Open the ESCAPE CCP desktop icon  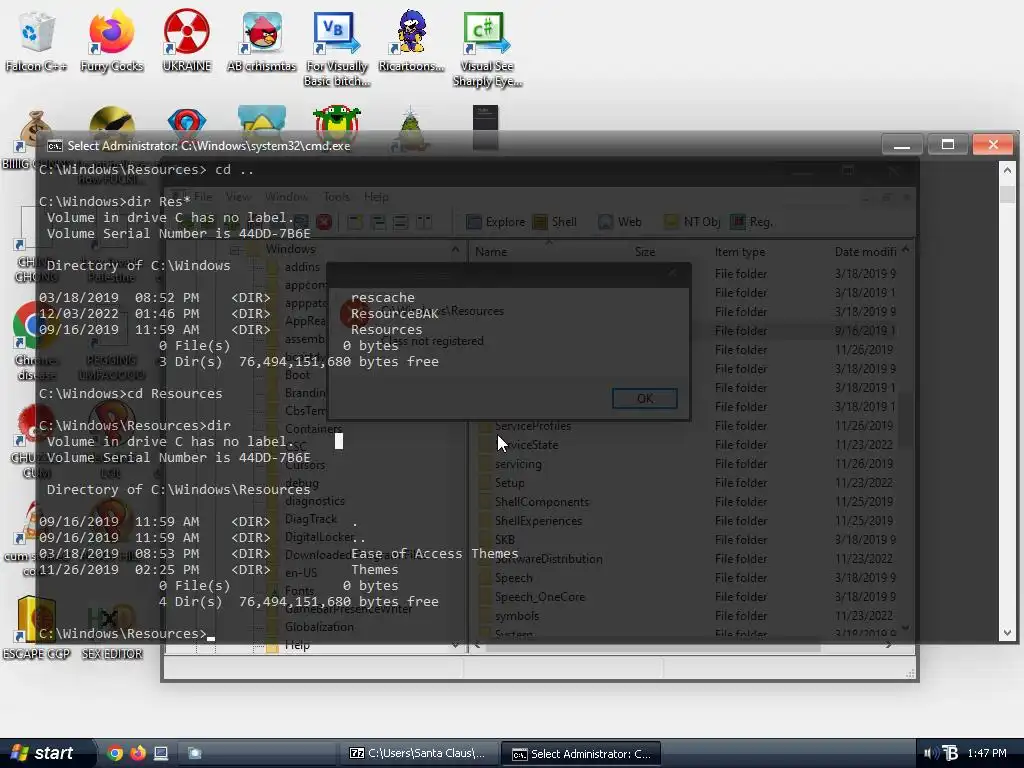point(36,628)
